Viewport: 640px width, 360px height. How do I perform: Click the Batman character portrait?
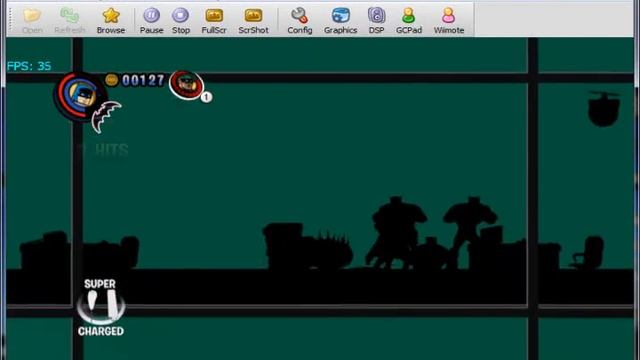(x=80, y=96)
